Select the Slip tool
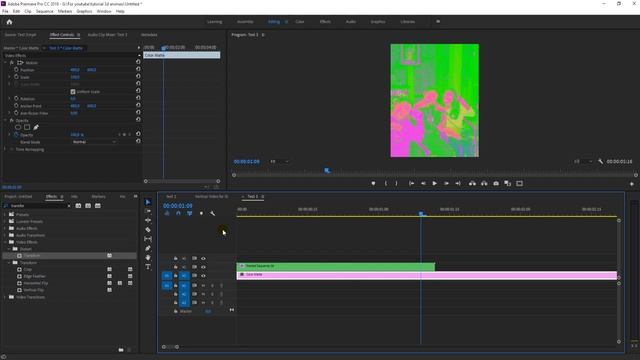The height and width of the screenshot is (360, 640). point(148,239)
